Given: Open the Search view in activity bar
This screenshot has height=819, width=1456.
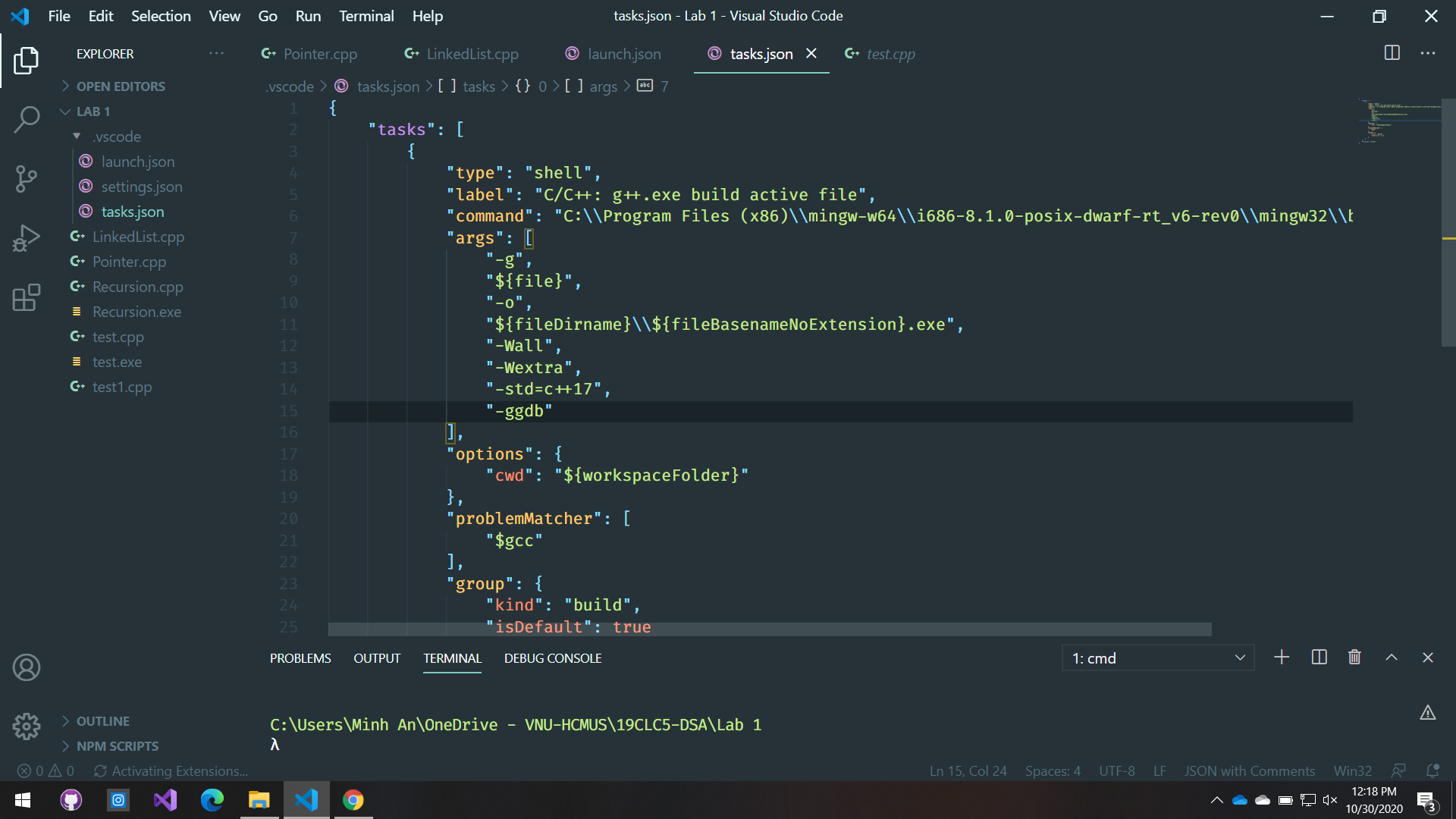Looking at the screenshot, I should (x=27, y=120).
